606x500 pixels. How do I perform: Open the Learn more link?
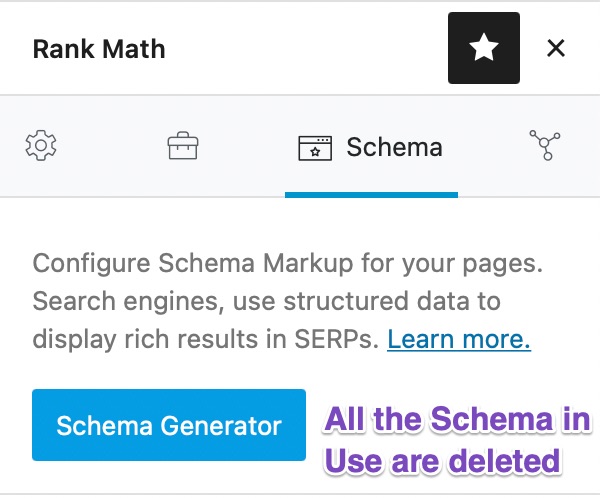459,339
